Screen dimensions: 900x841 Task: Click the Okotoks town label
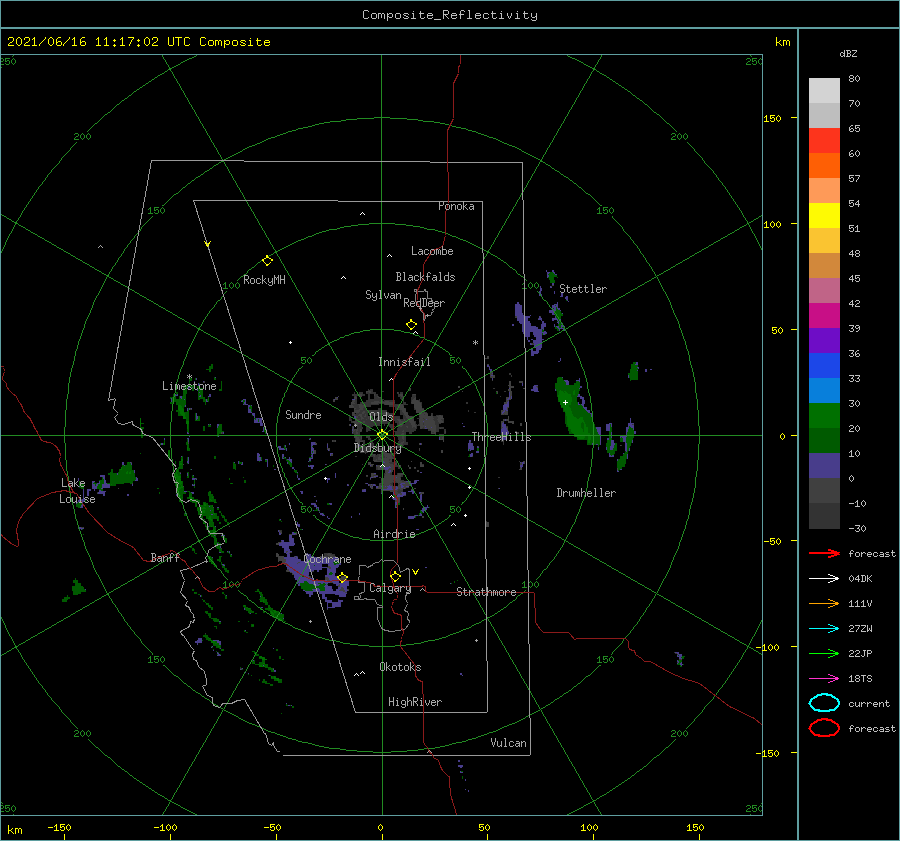(x=400, y=667)
